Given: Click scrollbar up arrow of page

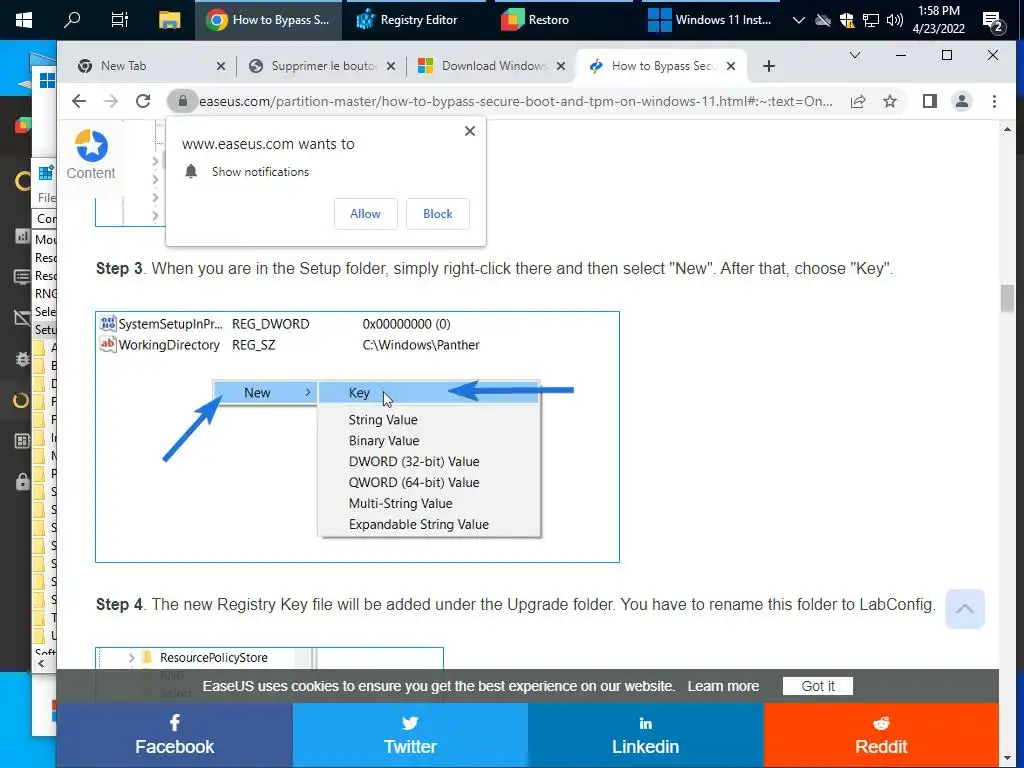Looking at the screenshot, I should click(1007, 129).
